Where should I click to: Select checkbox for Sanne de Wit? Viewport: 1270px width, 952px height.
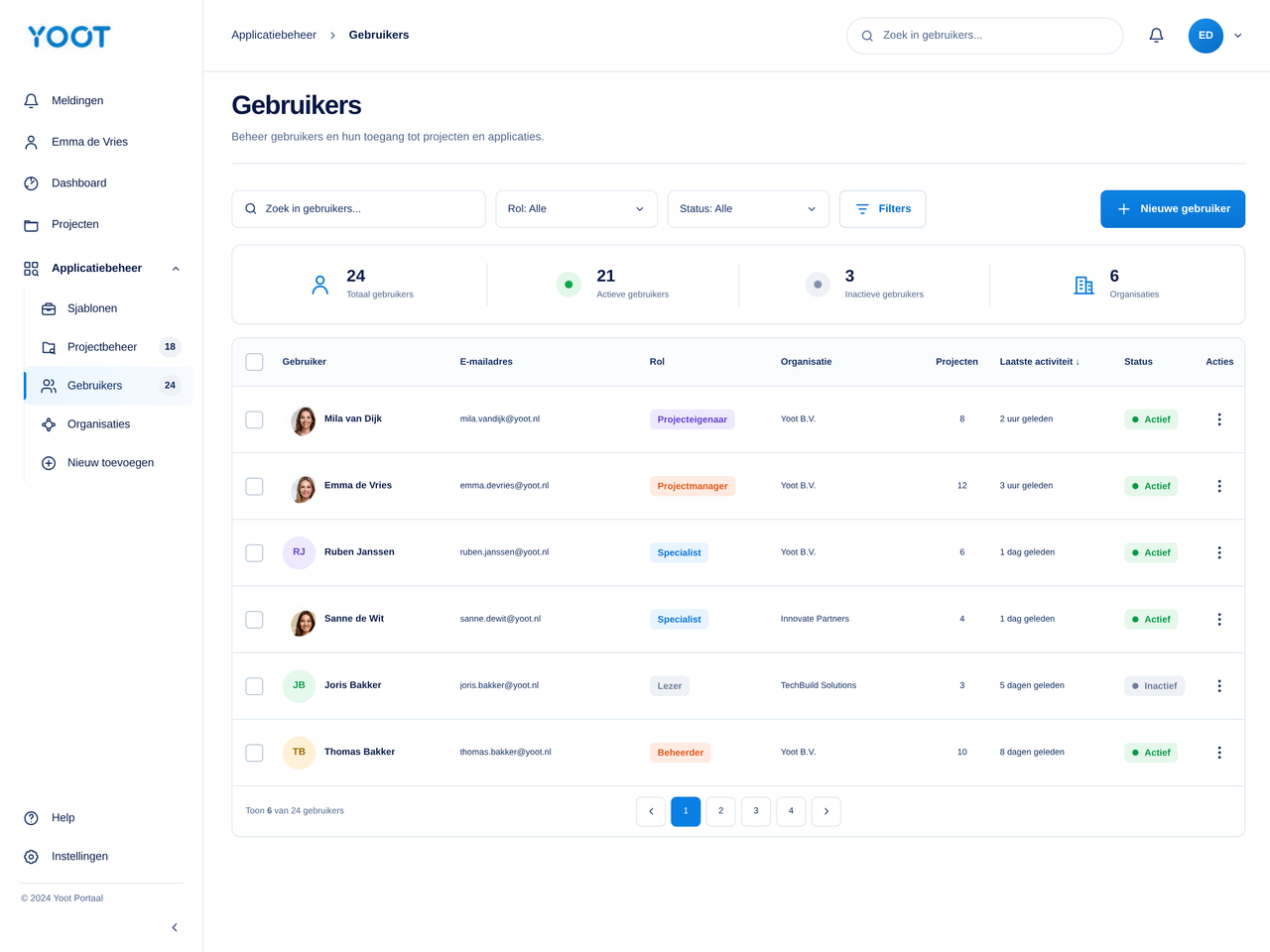(254, 619)
